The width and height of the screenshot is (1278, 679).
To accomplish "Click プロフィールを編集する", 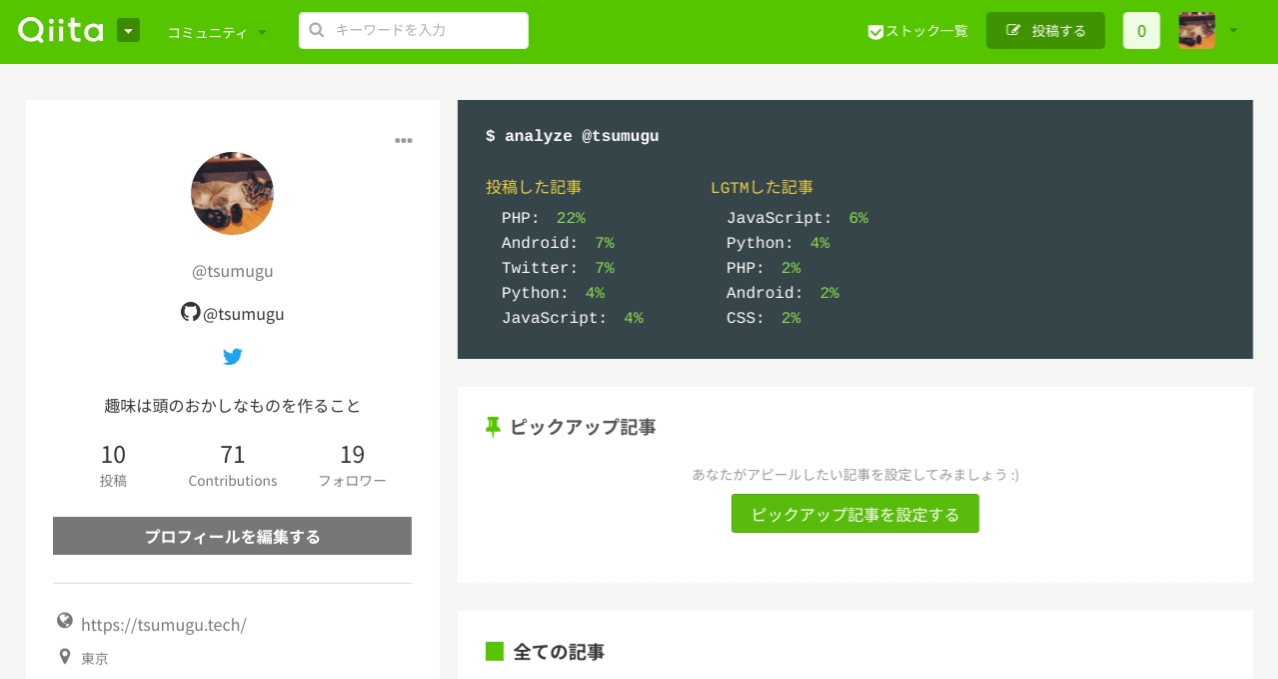I will (x=232, y=535).
